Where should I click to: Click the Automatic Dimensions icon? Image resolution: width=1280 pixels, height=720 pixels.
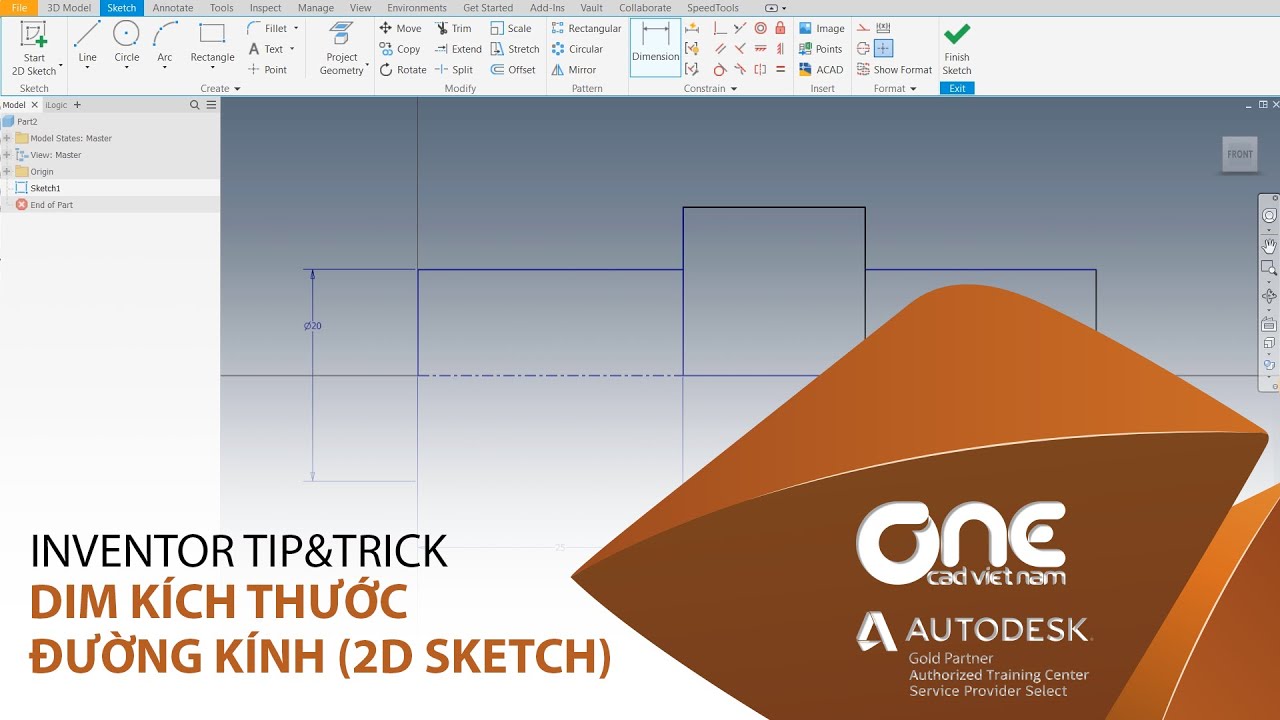tap(692, 28)
